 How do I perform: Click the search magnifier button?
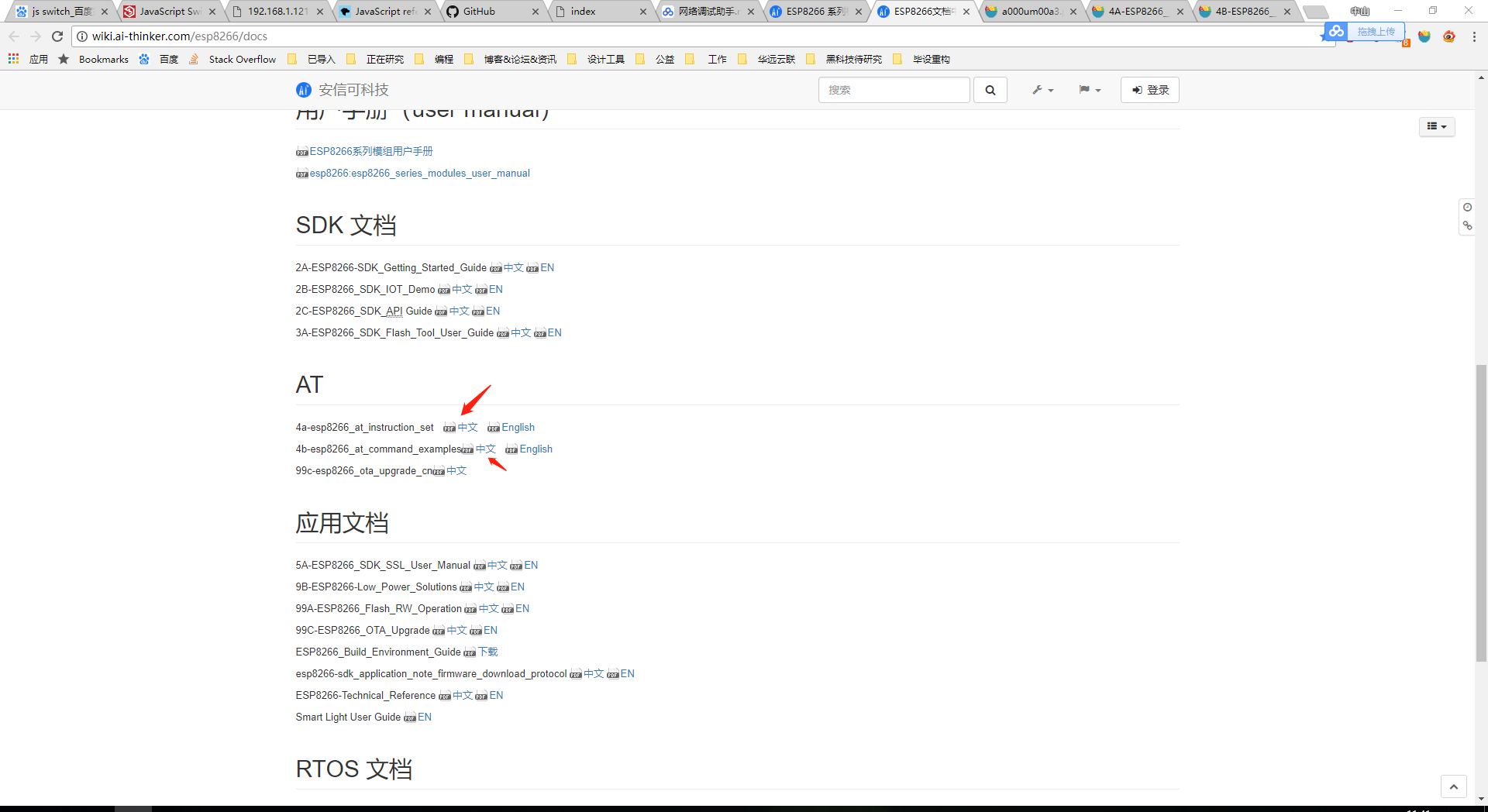pyautogui.click(x=990, y=90)
